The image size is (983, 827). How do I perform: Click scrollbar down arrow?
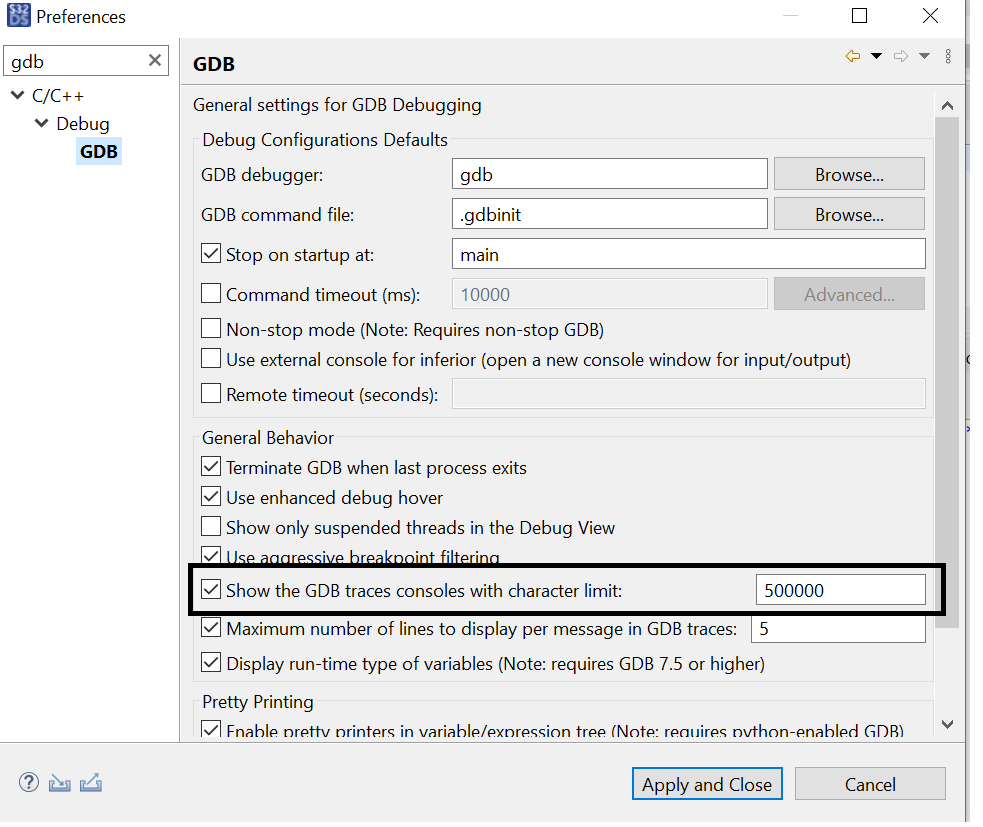click(947, 724)
